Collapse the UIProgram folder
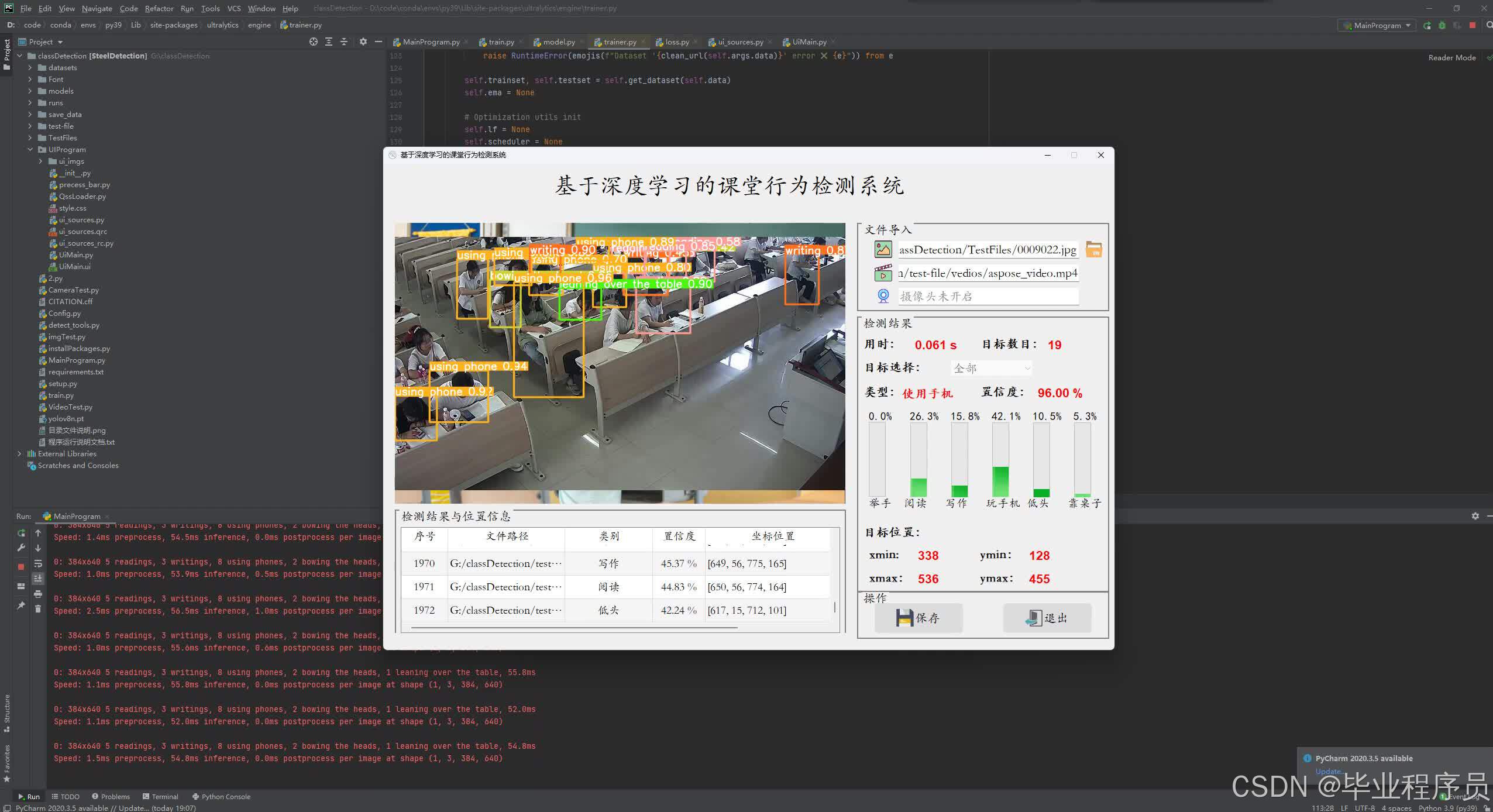The height and width of the screenshot is (812, 1493). pos(30,150)
